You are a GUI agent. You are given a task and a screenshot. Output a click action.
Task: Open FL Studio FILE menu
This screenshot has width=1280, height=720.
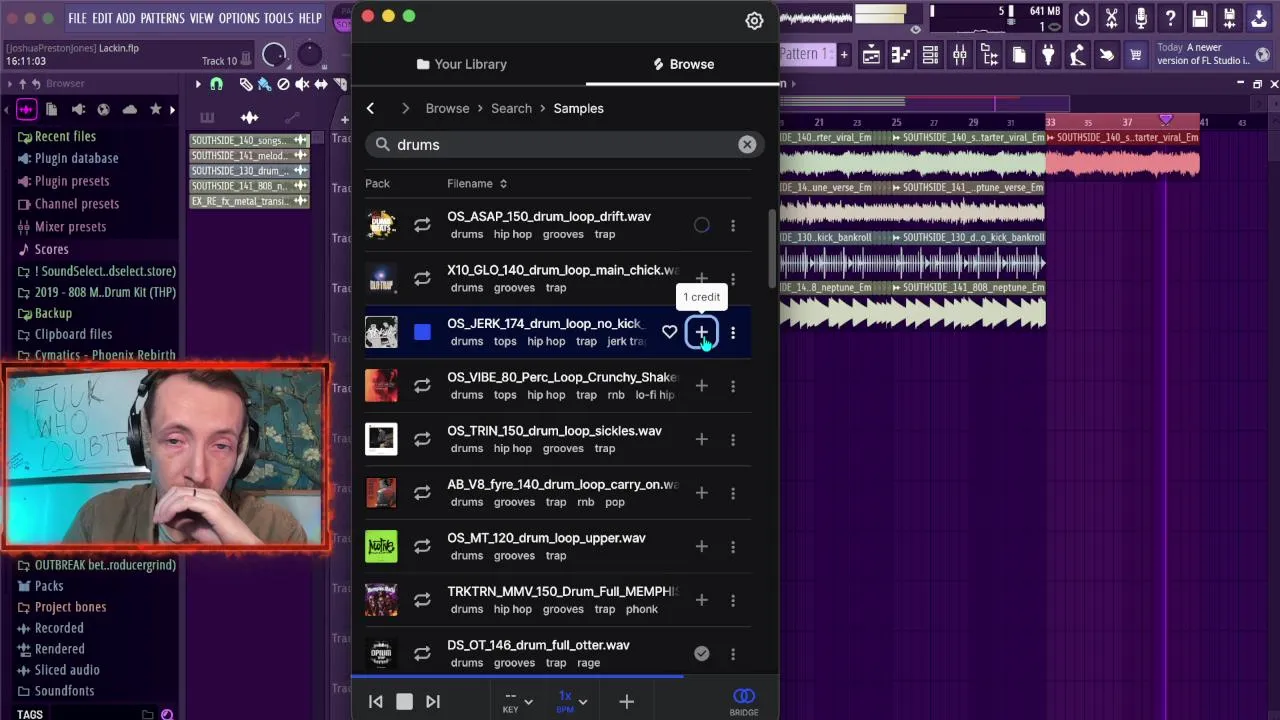click(x=77, y=18)
